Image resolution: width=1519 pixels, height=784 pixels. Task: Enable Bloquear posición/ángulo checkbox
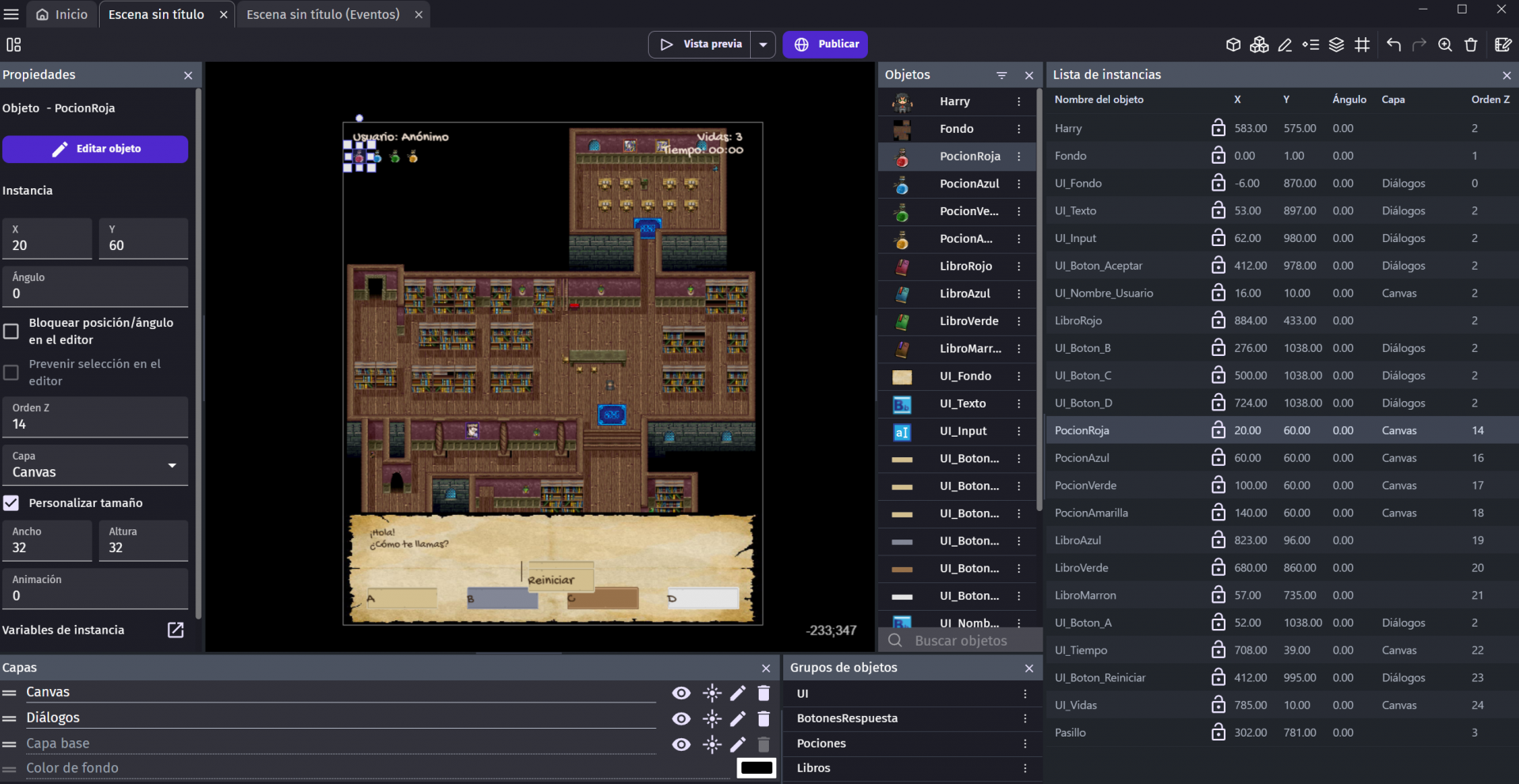[x=12, y=331]
